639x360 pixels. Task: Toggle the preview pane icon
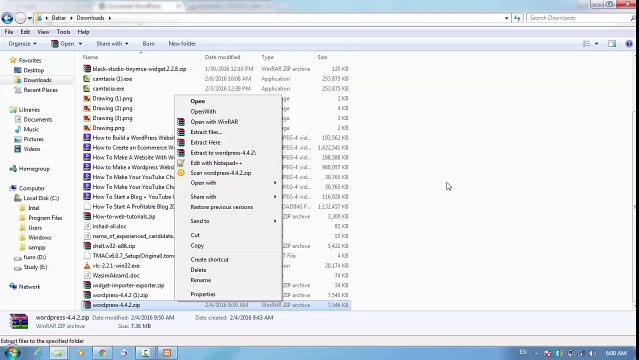(x=612, y=44)
